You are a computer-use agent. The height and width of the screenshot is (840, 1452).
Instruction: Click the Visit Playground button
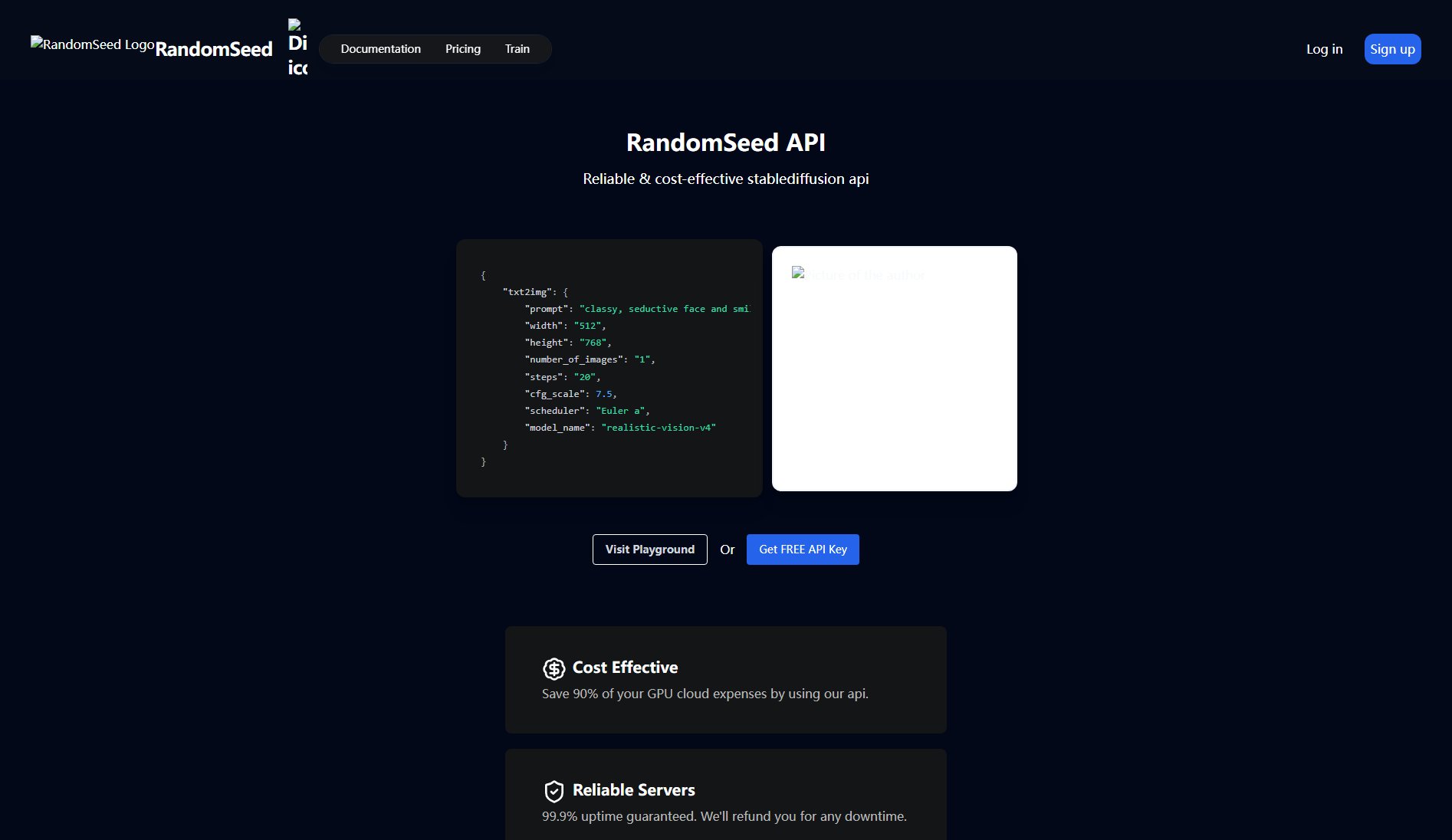pos(650,550)
